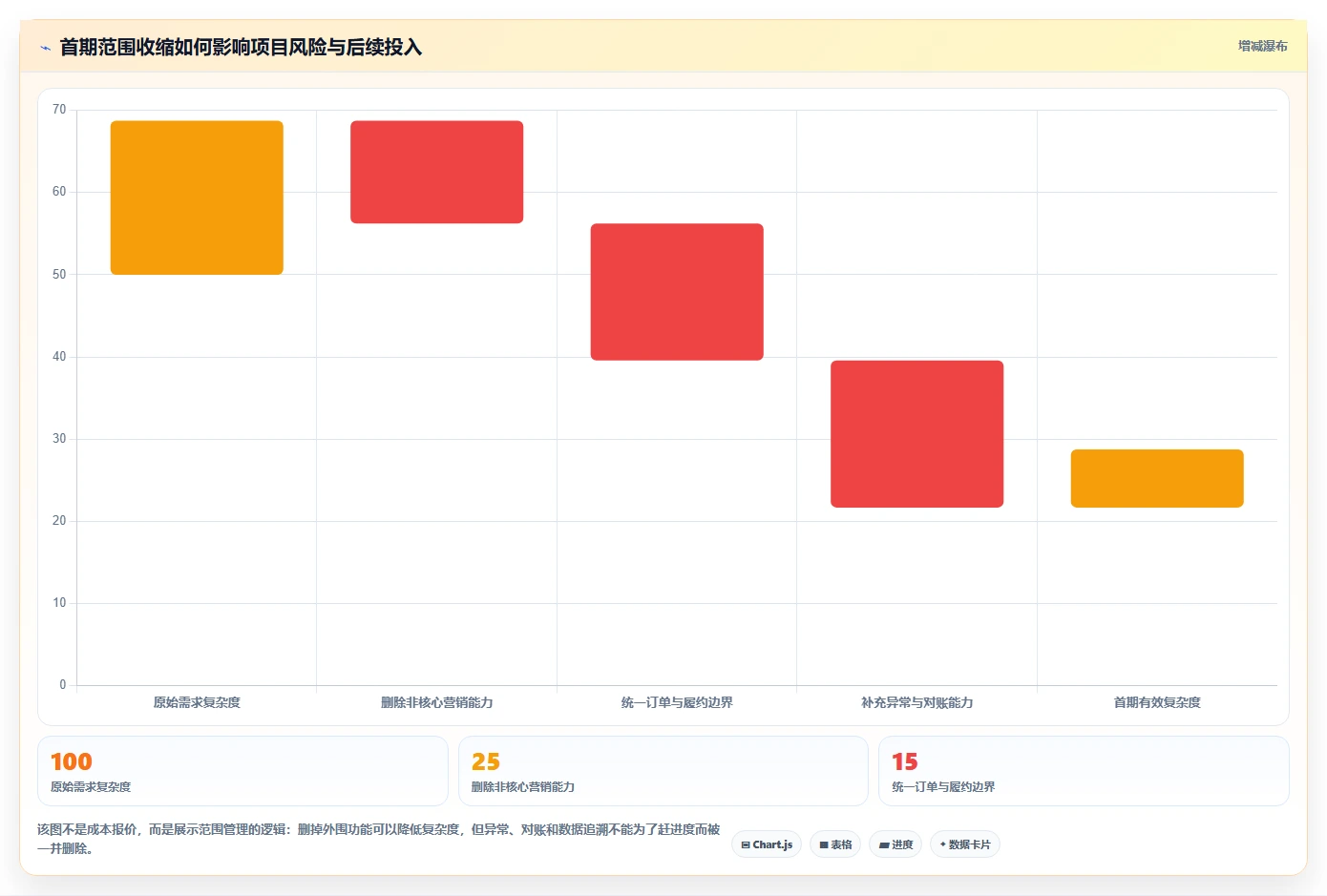Click the y-axis value 10
The height and width of the screenshot is (896, 1327).
(59, 603)
